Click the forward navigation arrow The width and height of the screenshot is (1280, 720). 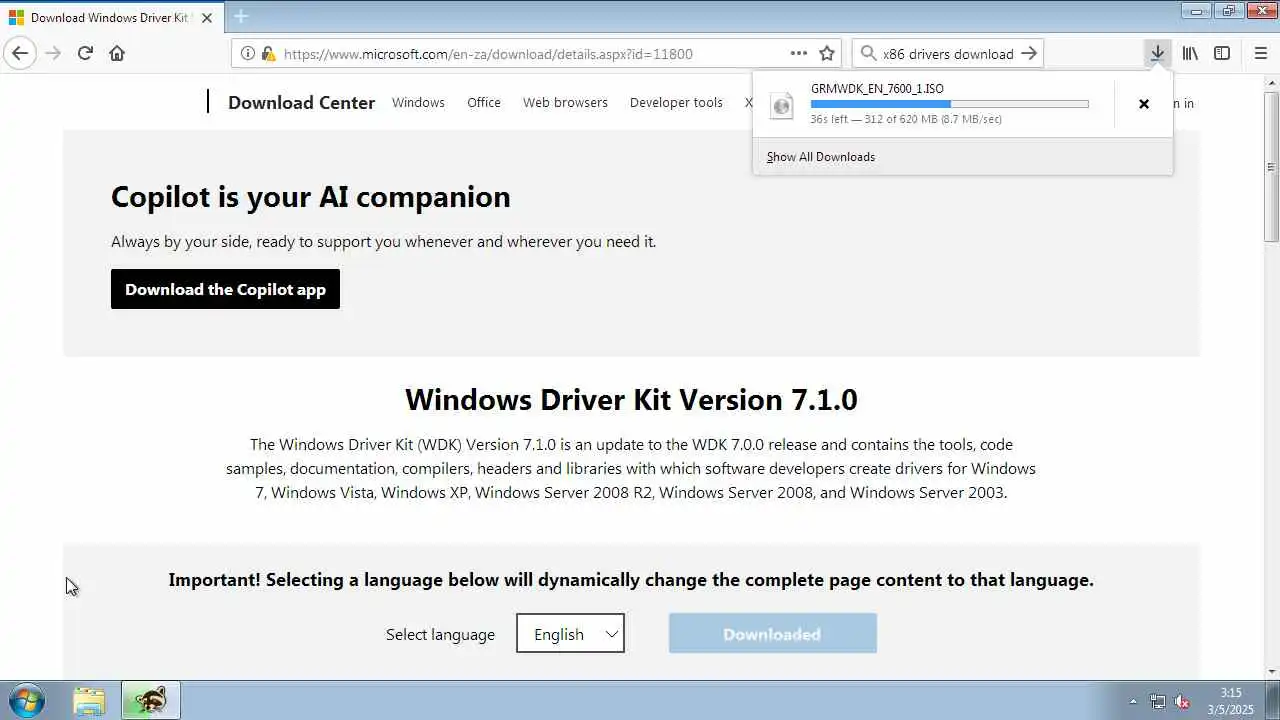[53, 54]
